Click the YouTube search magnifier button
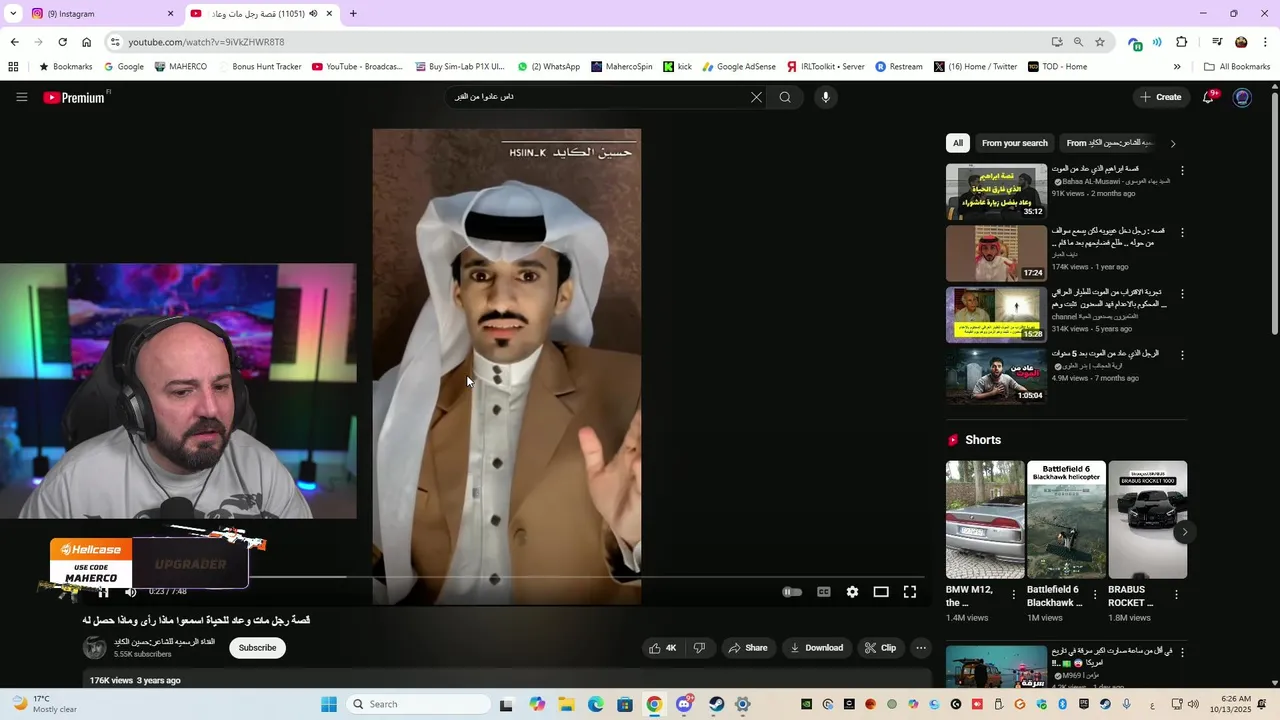Image resolution: width=1280 pixels, height=720 pixels. (785, 97)
